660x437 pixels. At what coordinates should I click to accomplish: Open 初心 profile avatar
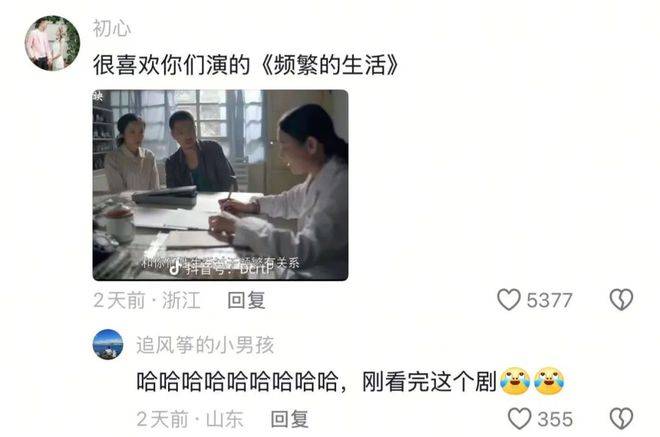pos(52,43)
